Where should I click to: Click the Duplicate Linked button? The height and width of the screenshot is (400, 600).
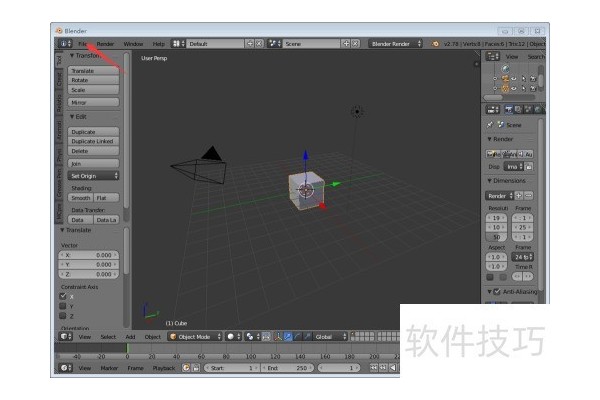[94, 141]
